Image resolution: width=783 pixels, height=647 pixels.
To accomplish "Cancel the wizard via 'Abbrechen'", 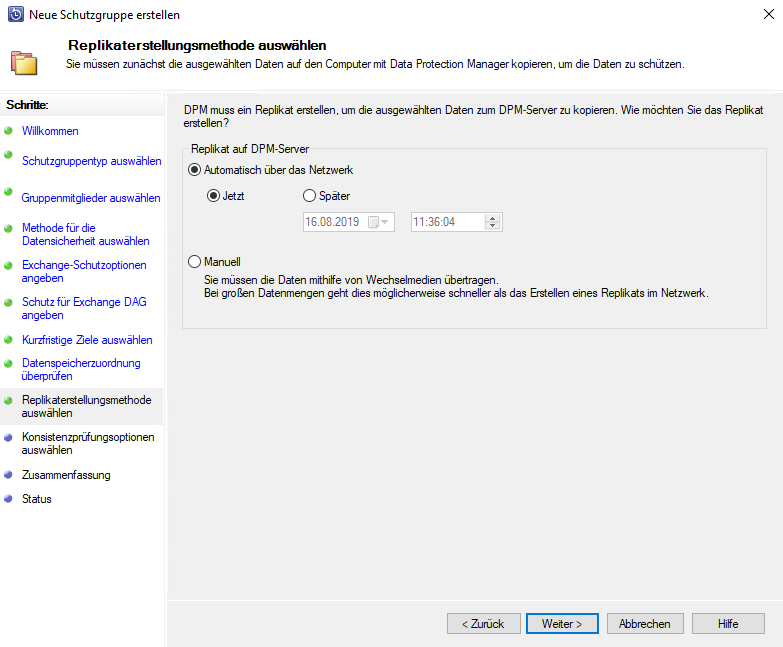I will point(645,624).
